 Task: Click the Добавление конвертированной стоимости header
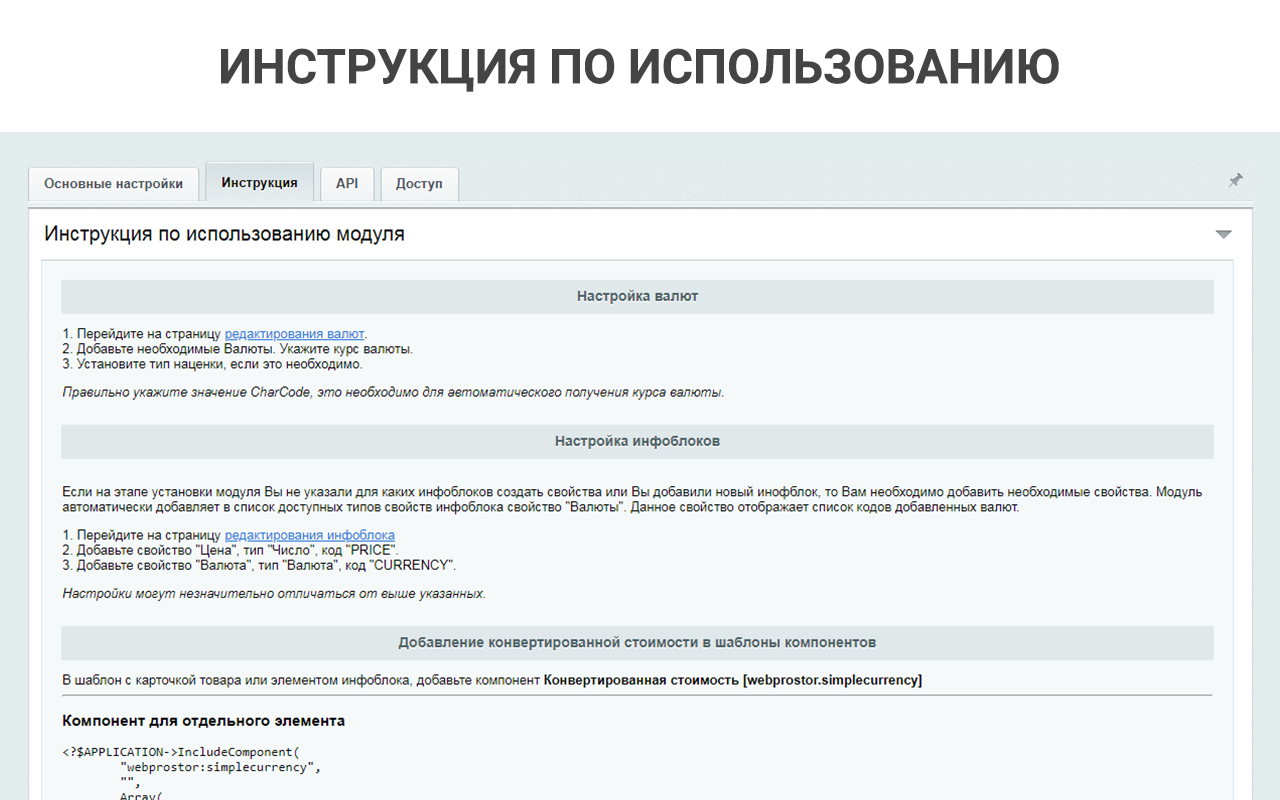pos(637,642)
